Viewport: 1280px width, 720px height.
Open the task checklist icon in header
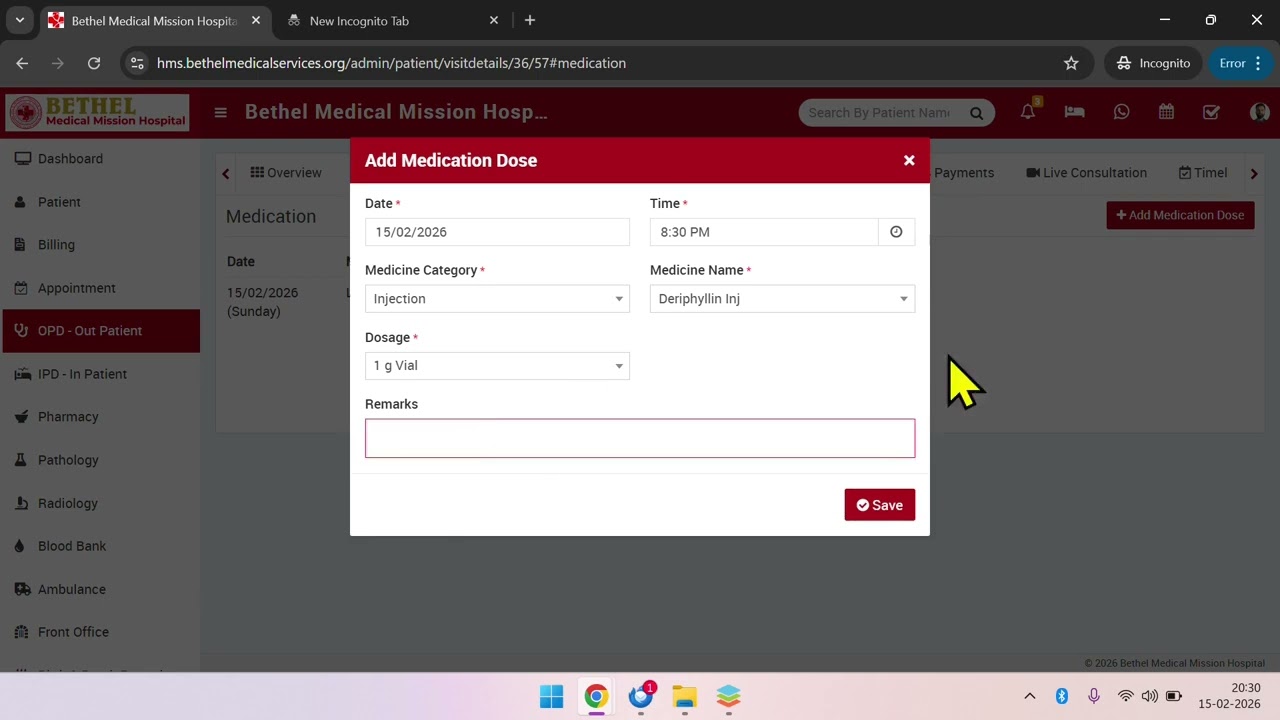tap(1211, 112)
